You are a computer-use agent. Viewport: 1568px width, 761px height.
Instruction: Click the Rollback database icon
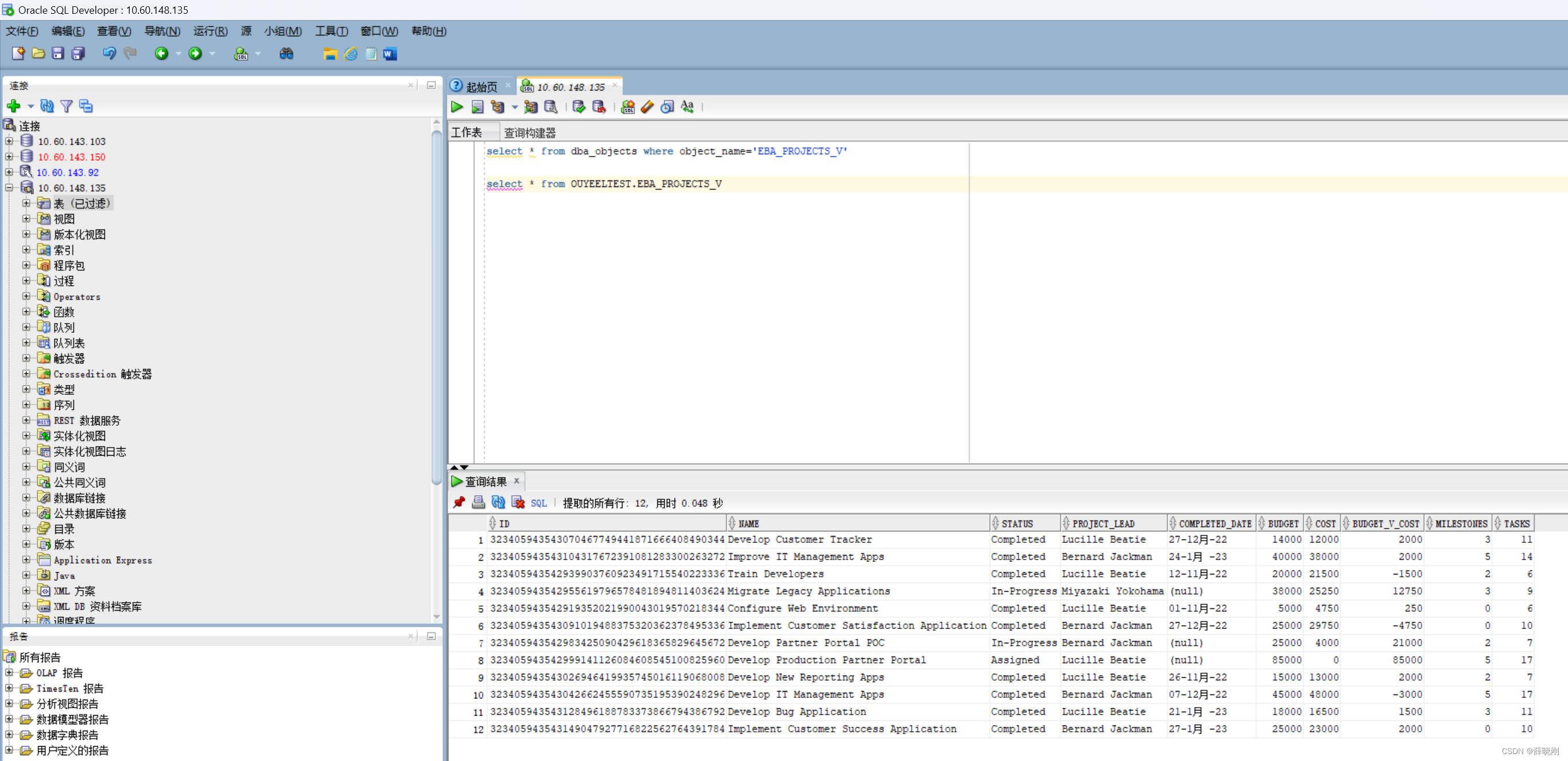[x=598, y=107]
